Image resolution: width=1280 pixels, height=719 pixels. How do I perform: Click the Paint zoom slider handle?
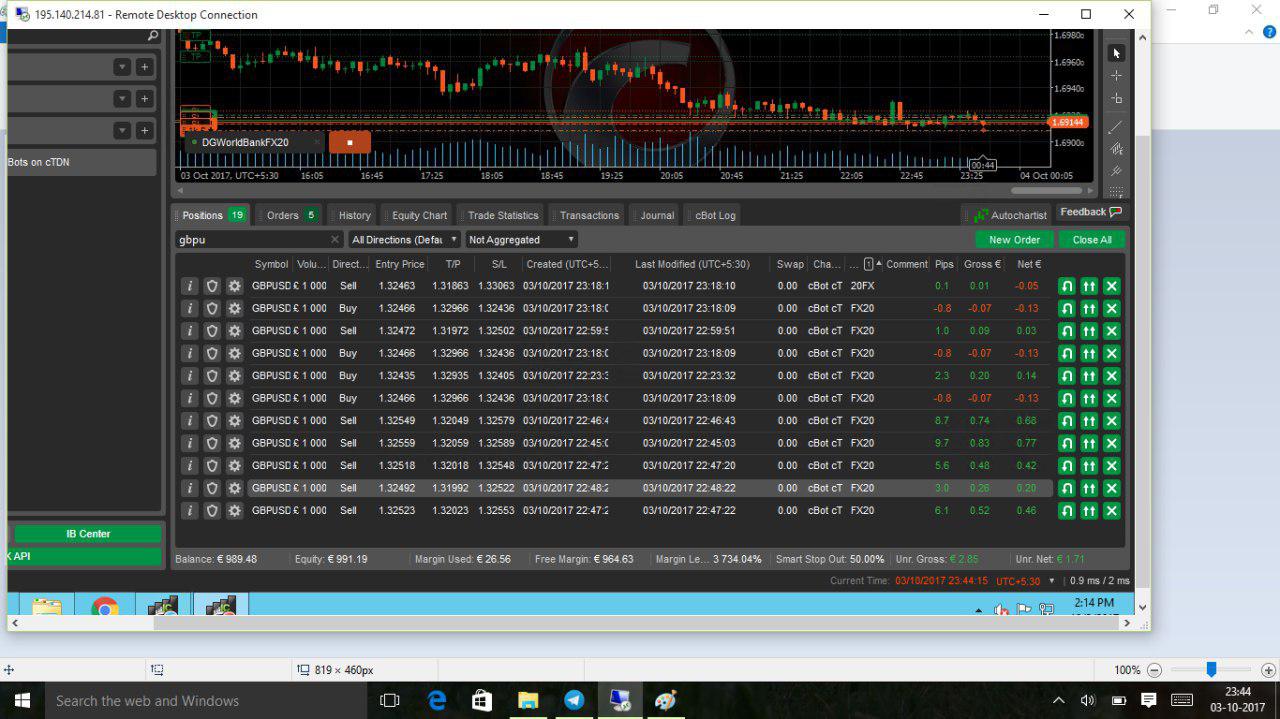[x=1211, y=670]
